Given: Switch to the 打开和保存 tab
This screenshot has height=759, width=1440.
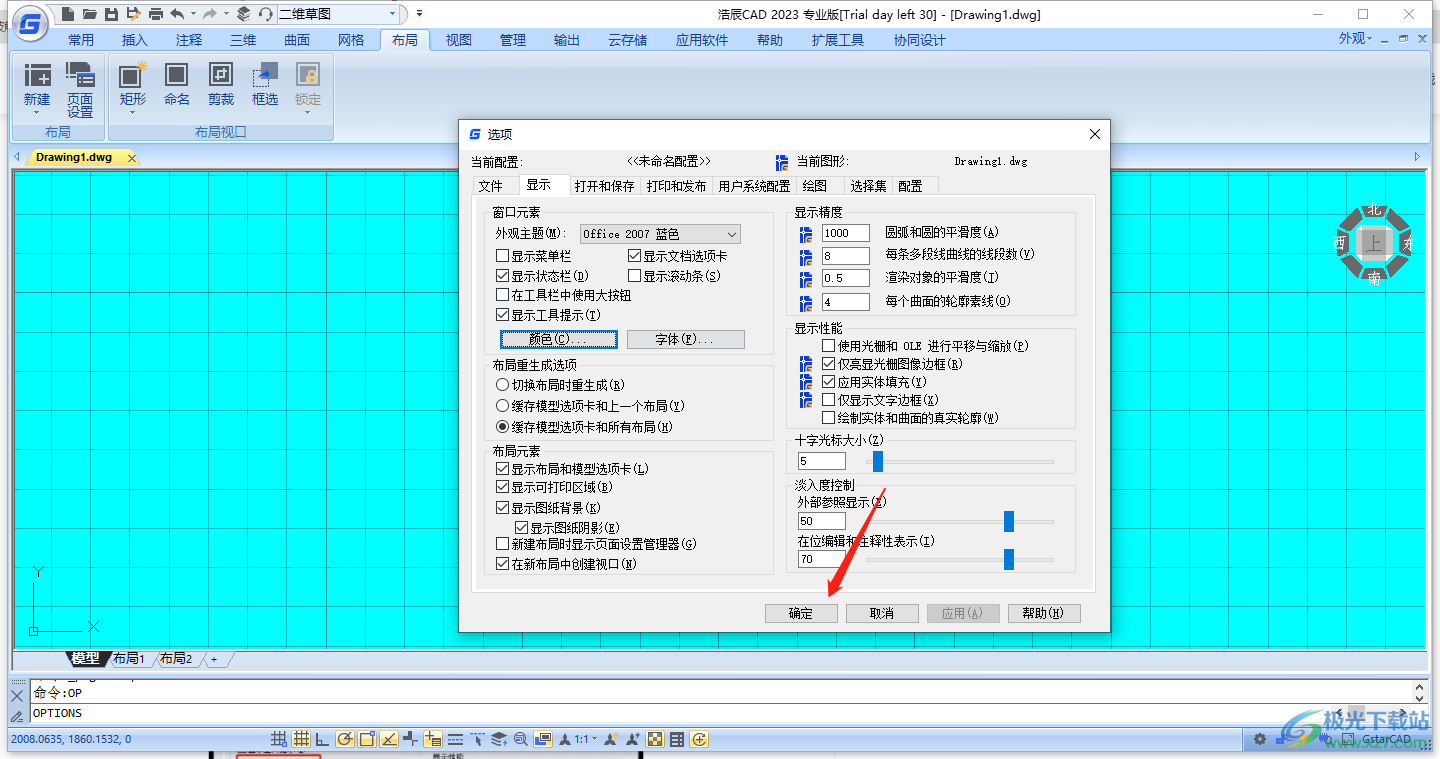Looking at the screenshot, I should [605, 186].
